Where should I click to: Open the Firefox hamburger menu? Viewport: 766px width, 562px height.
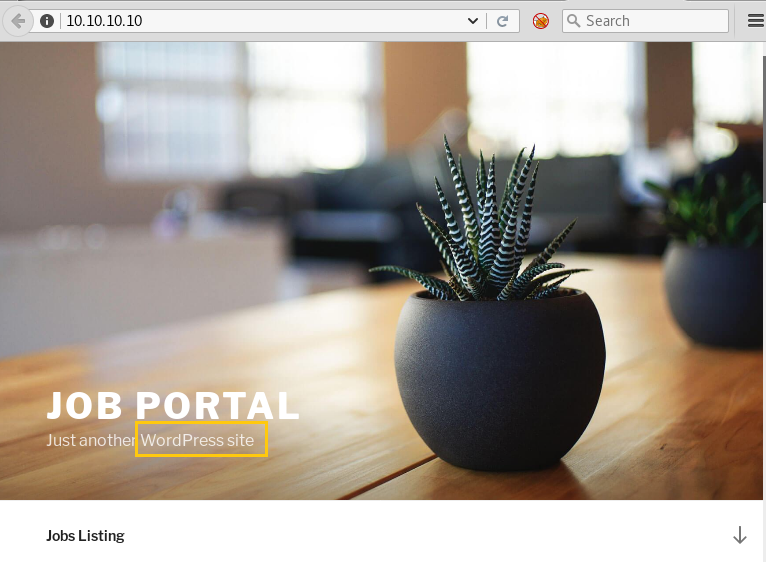point(756,21)
